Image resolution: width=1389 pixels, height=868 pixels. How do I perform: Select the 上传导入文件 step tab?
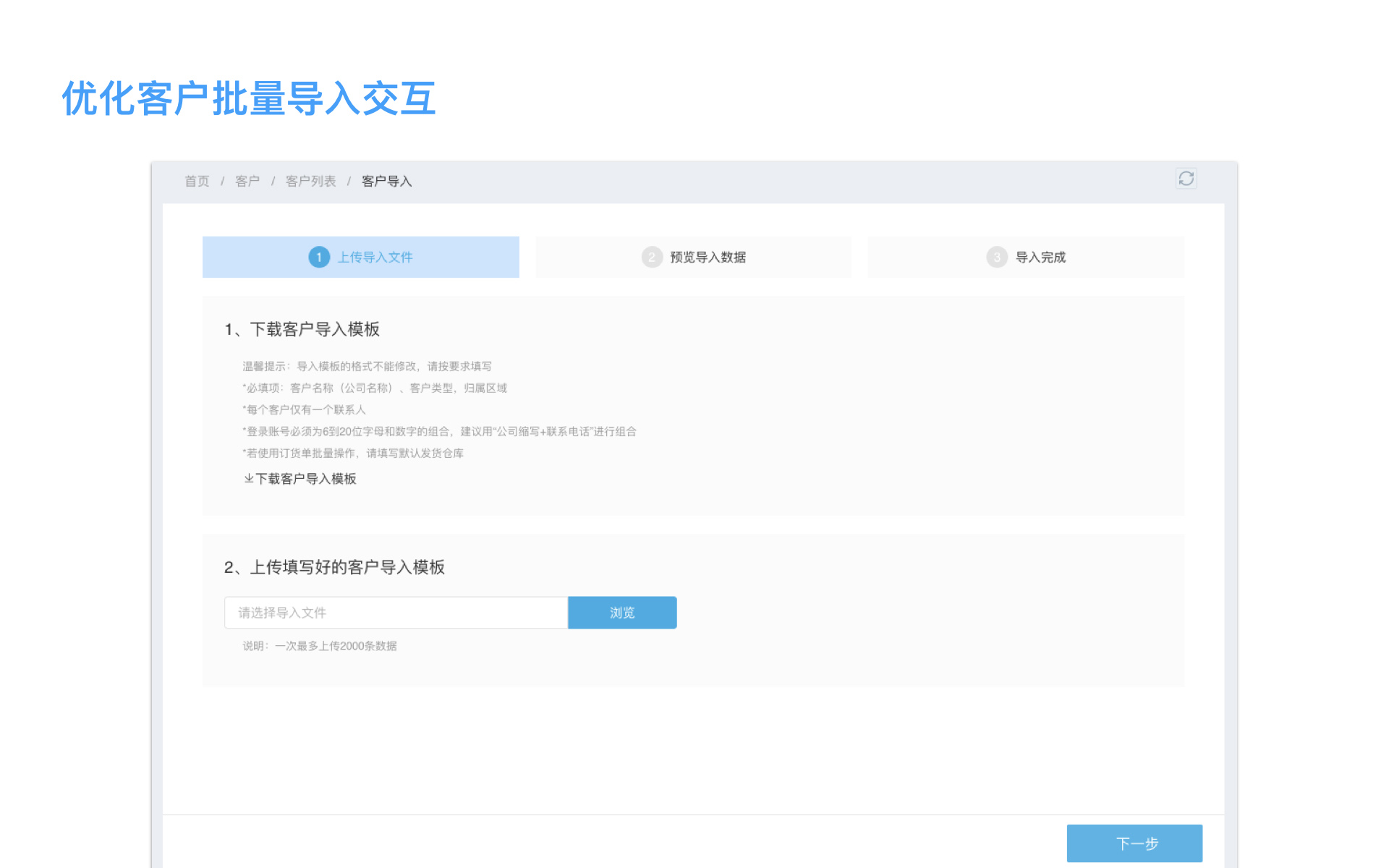pyautogui.click(x=375, y=257)
